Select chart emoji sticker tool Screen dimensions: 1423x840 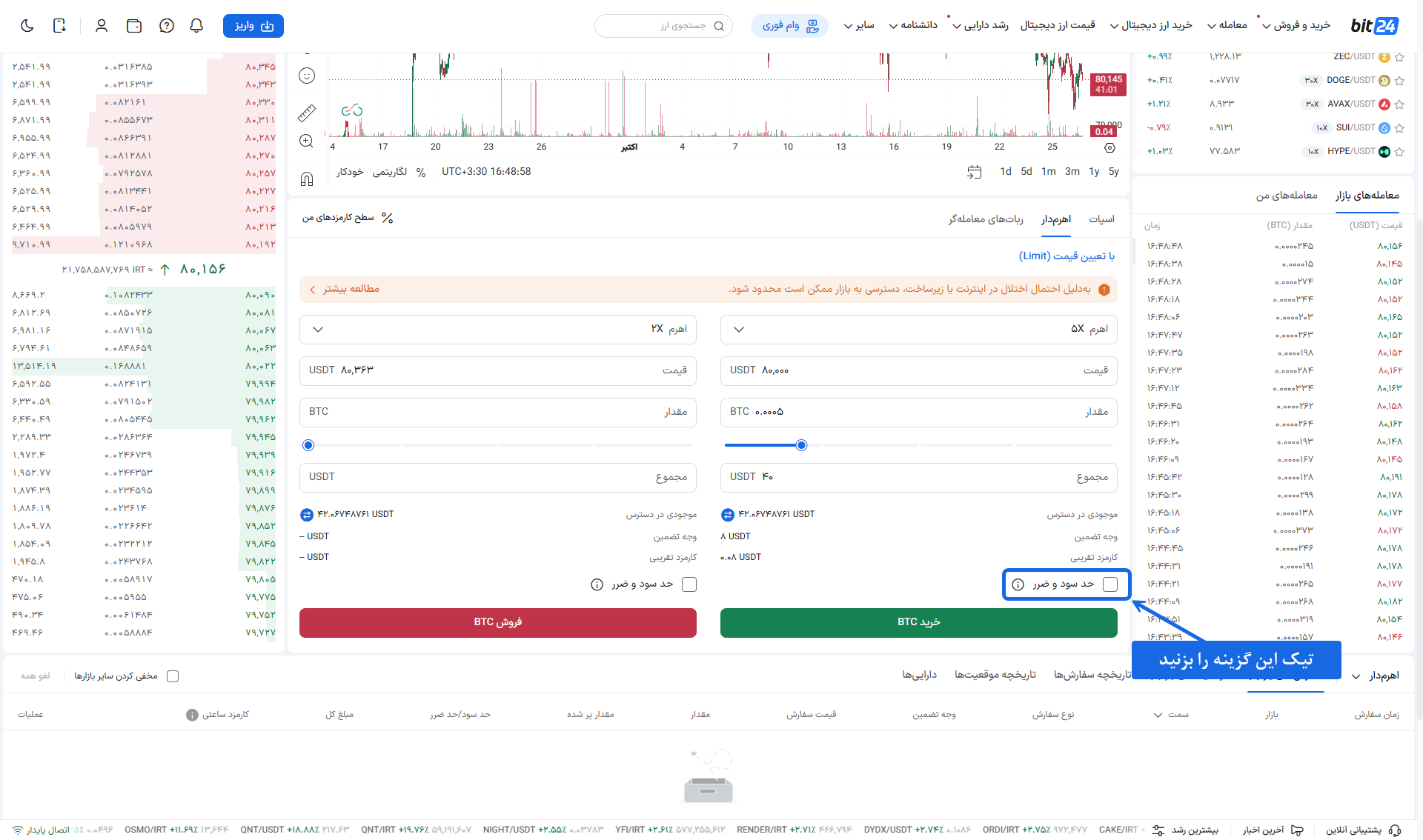(x=307, y=76)
